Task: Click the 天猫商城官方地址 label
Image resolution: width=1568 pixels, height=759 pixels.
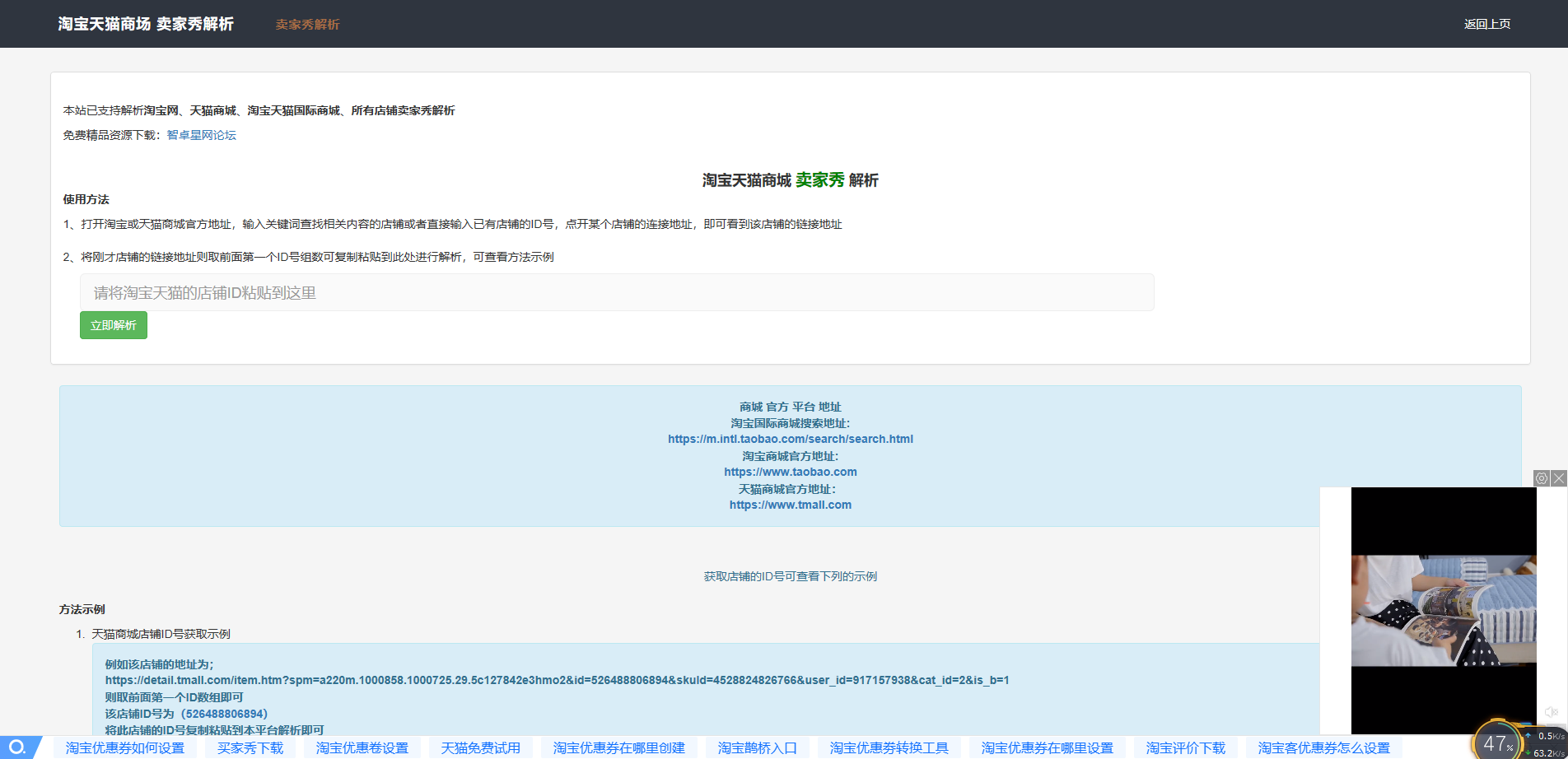Action: [x=787, y=489]
